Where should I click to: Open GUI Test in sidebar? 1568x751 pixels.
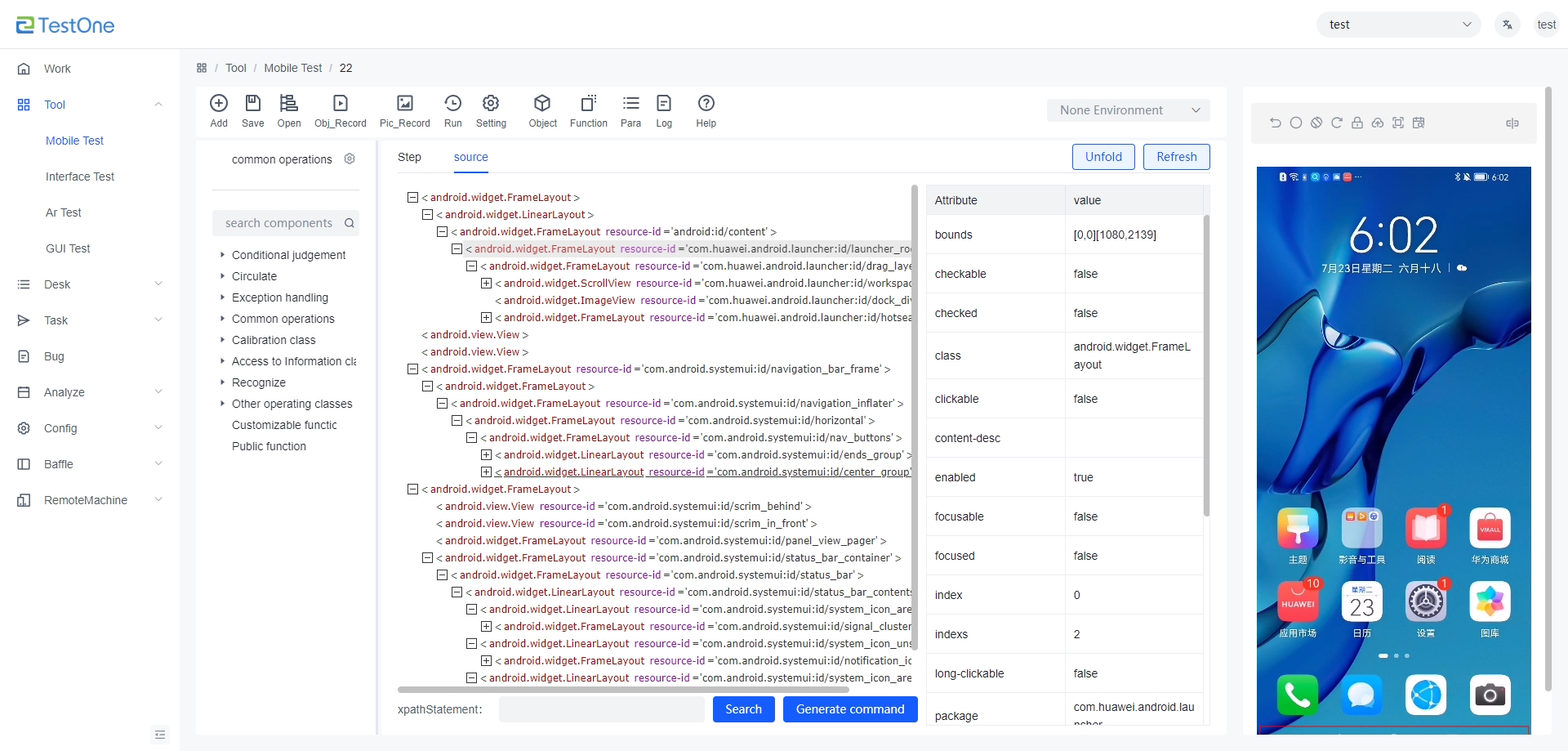click(68, 248)
